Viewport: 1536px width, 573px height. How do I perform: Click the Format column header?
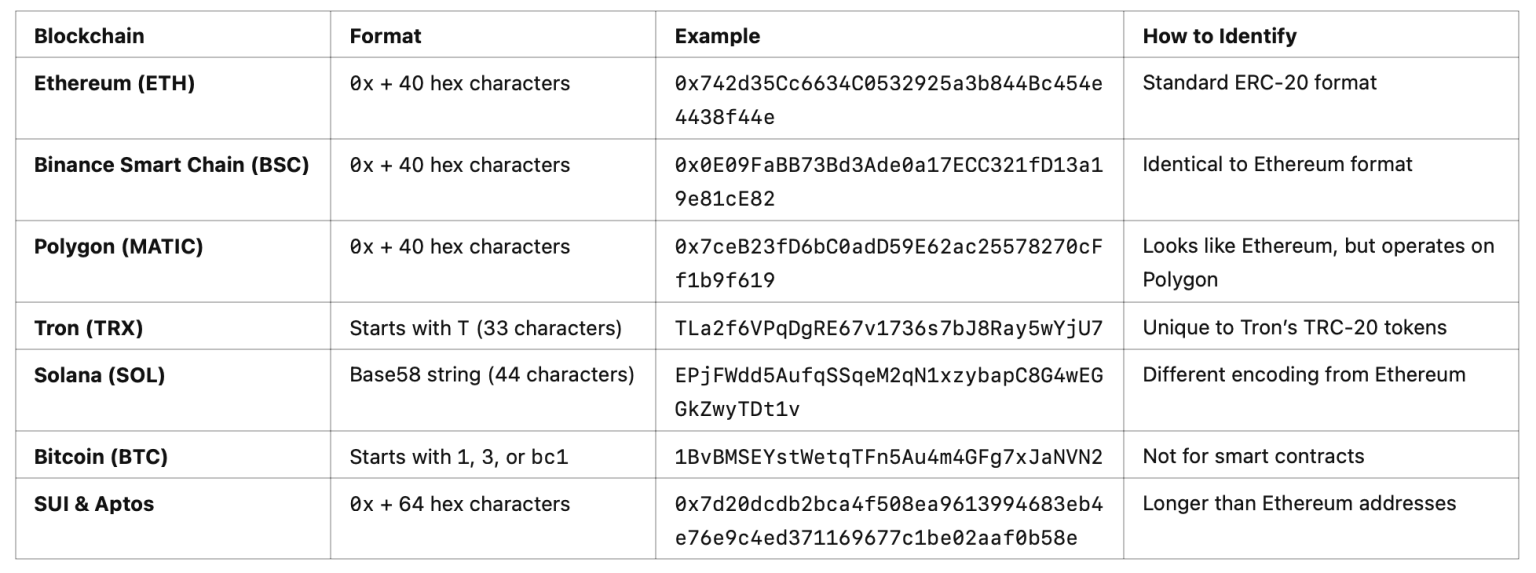coord(385,36)
